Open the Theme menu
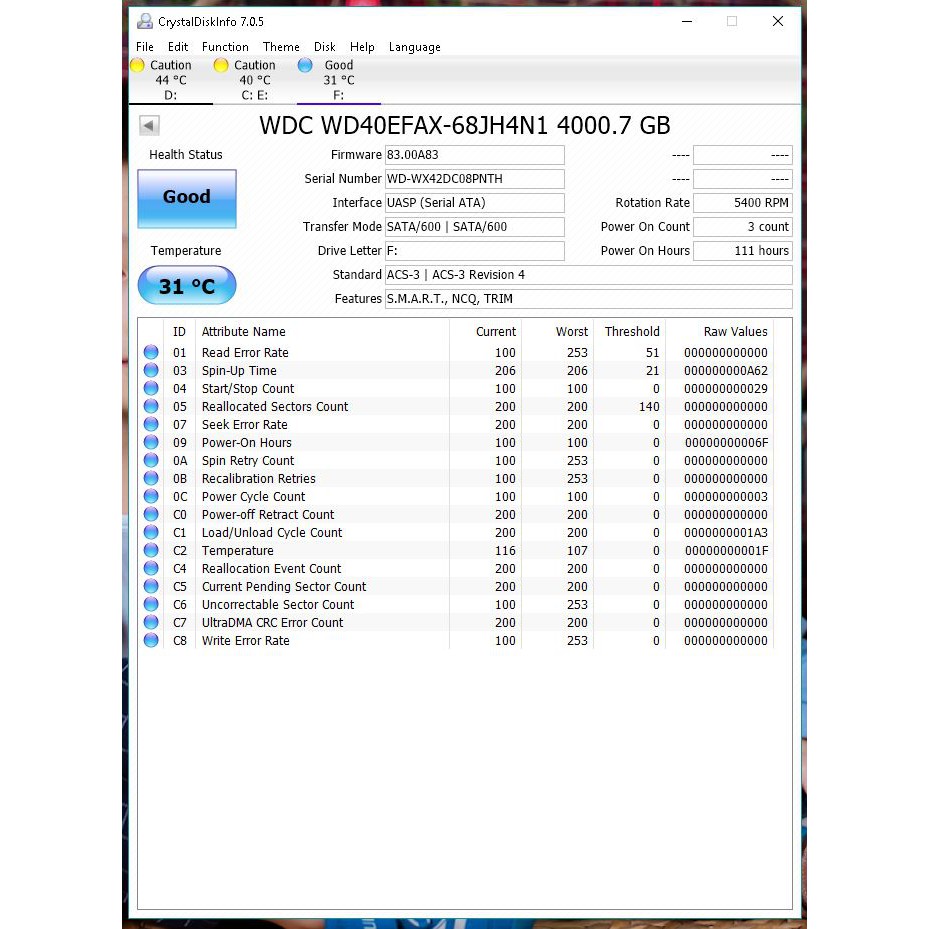Viewport: 929px width, 929px height. (x=281, y=46)
